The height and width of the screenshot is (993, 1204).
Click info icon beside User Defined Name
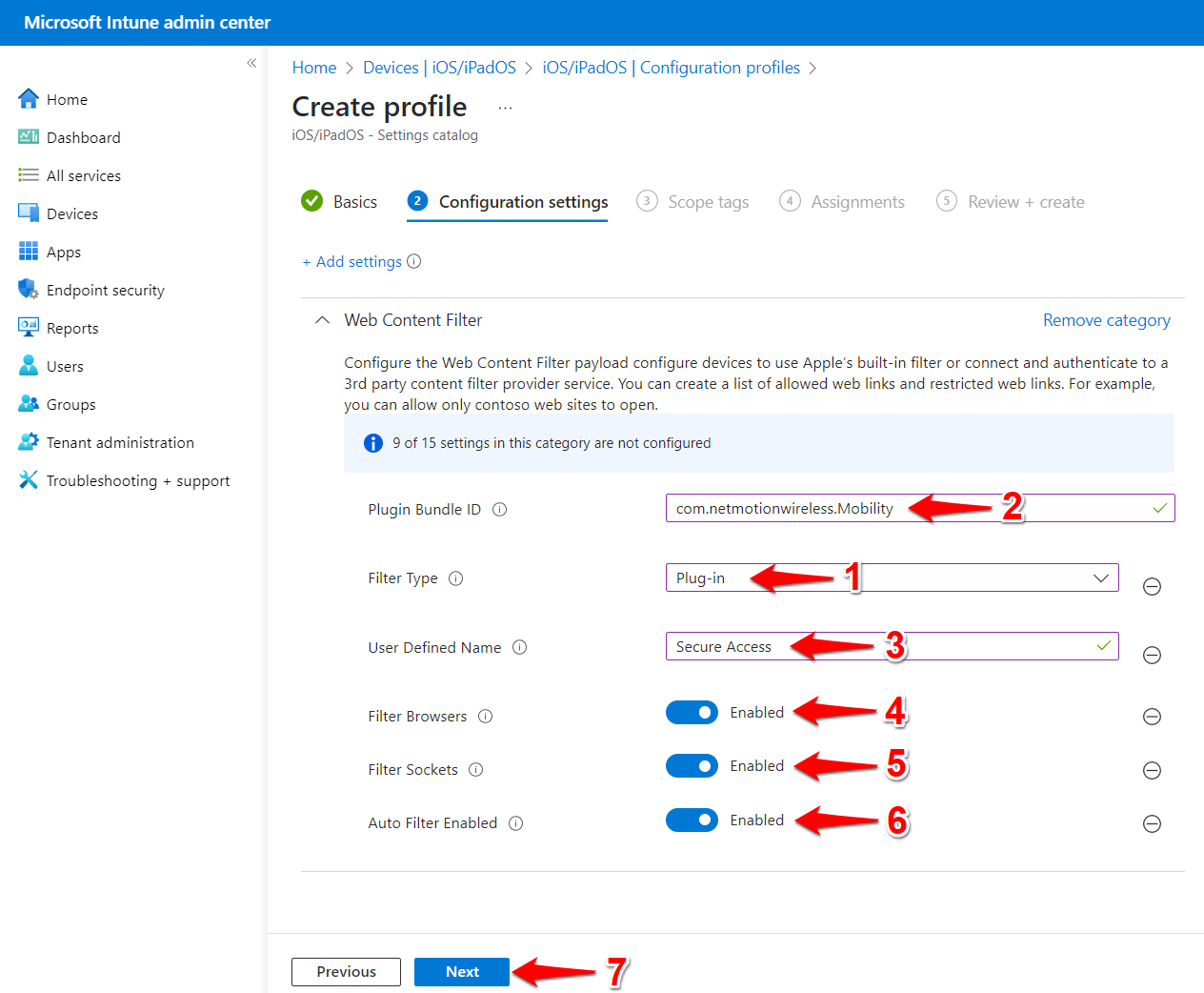click(x=519, y=647)
